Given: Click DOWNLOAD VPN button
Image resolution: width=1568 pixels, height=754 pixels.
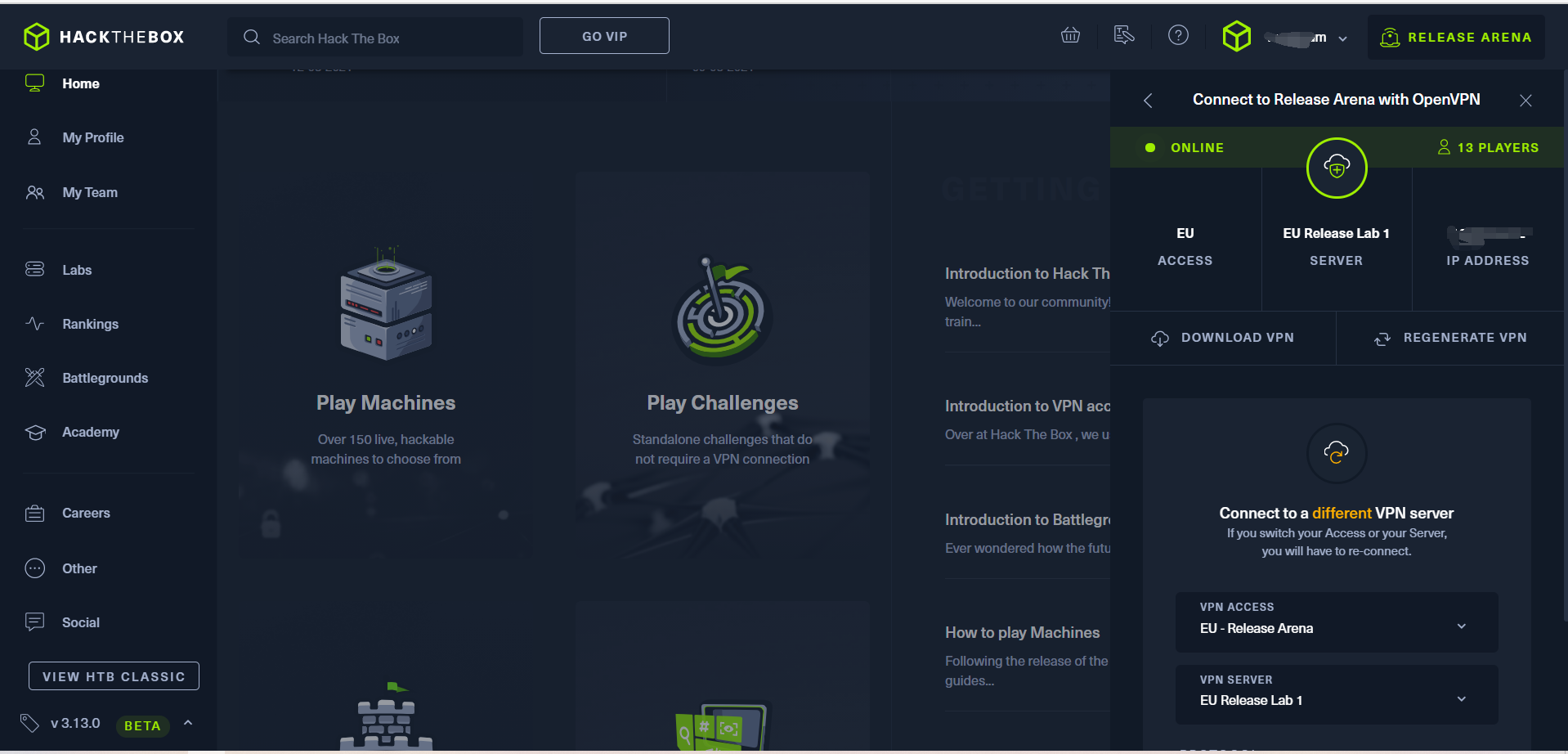Looking at the screenshot, I should click(x=1223, y=338).
